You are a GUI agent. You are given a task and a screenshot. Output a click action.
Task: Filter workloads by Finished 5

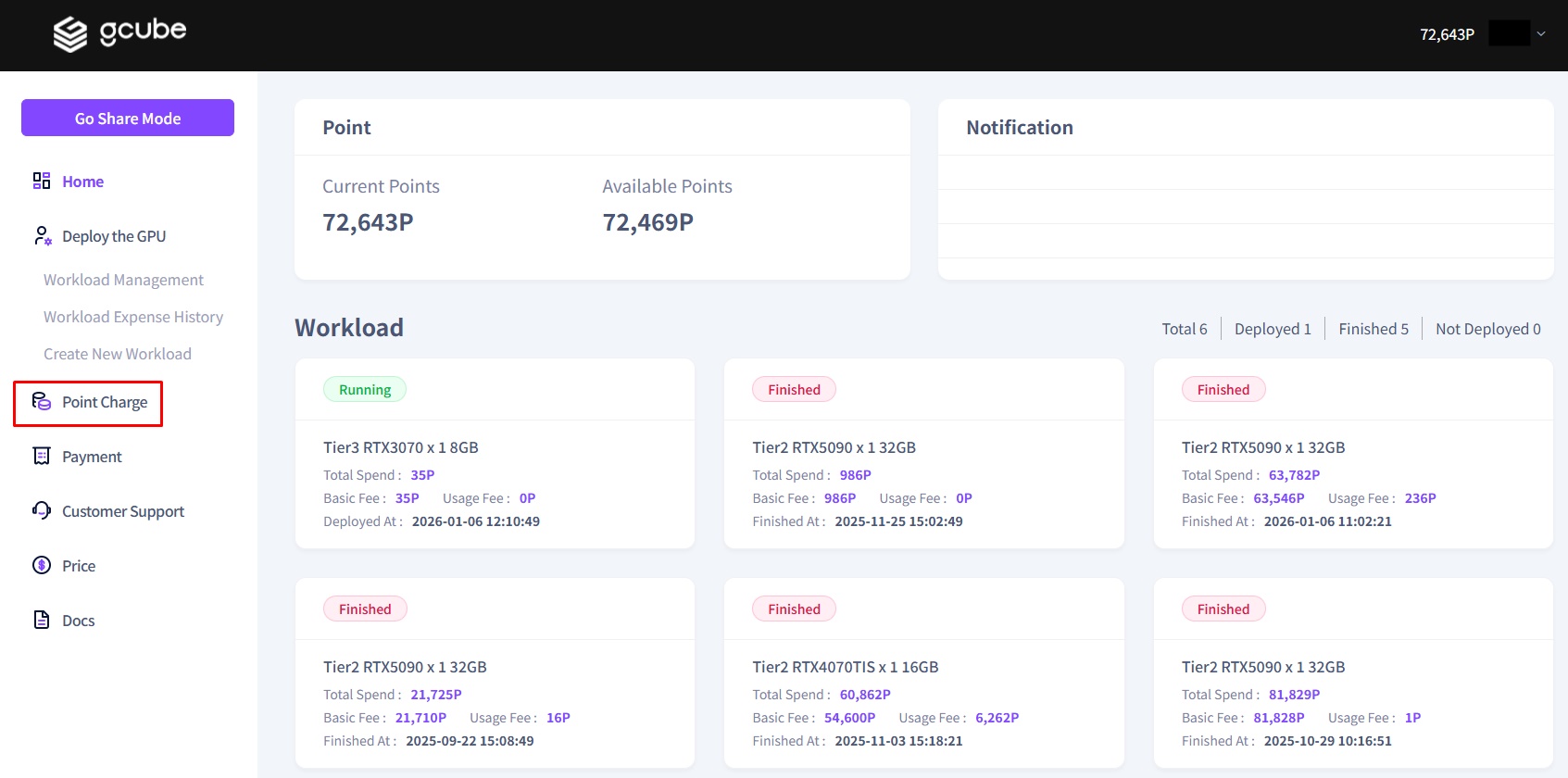[1373, 329]
